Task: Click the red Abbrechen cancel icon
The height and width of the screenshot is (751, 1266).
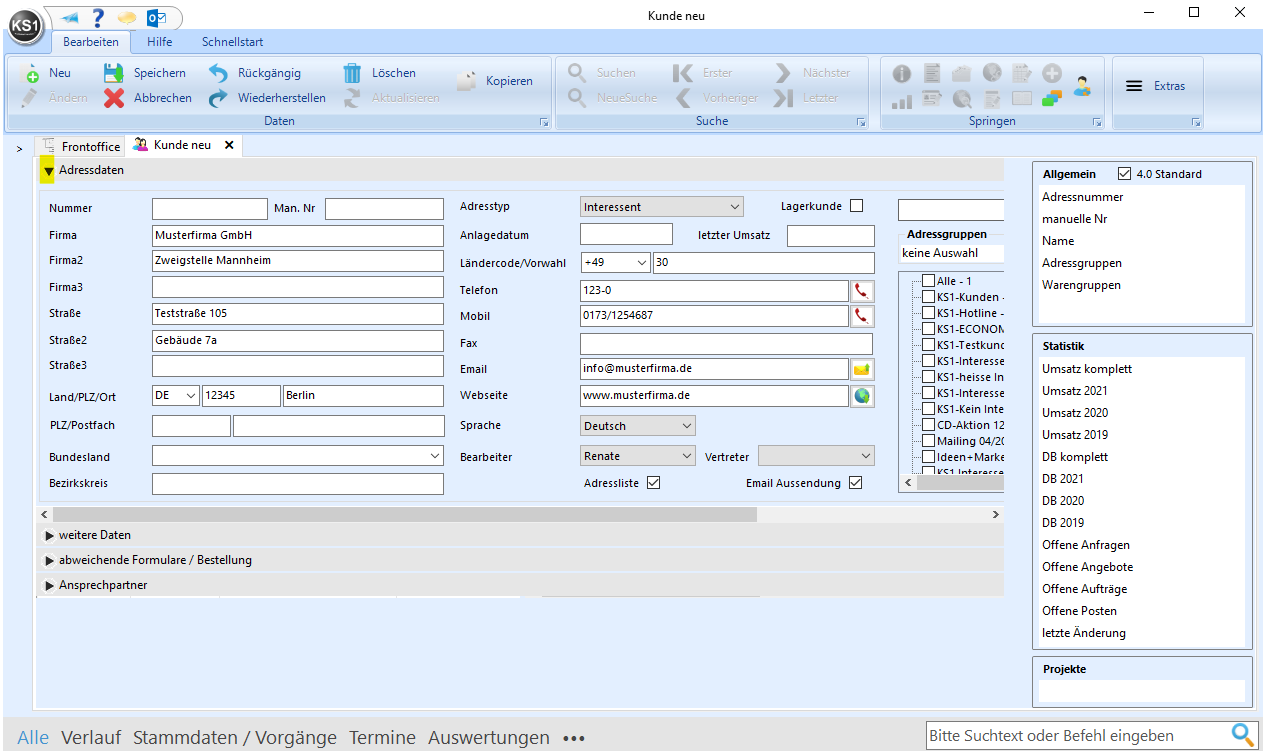Action: 114,98
